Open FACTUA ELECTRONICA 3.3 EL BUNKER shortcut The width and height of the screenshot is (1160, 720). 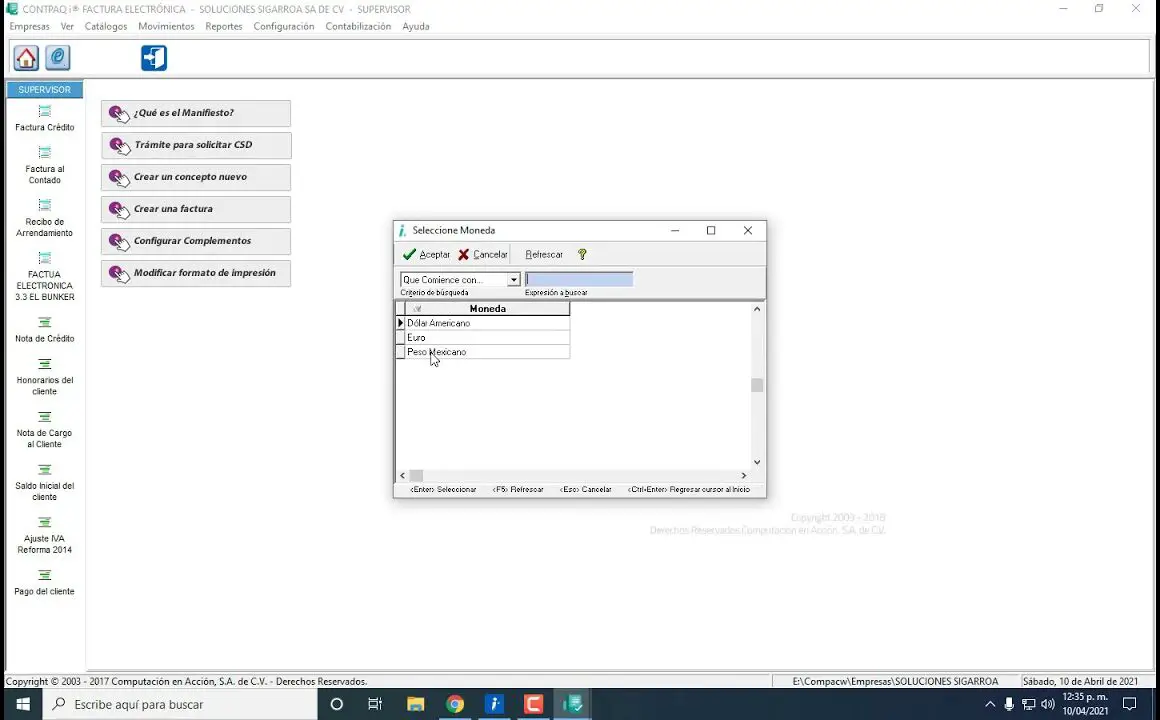pos(44,277)
